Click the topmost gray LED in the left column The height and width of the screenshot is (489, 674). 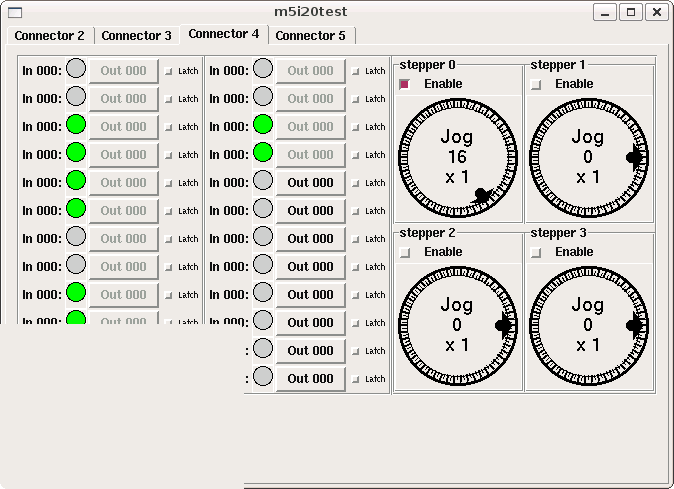(76, 69)
